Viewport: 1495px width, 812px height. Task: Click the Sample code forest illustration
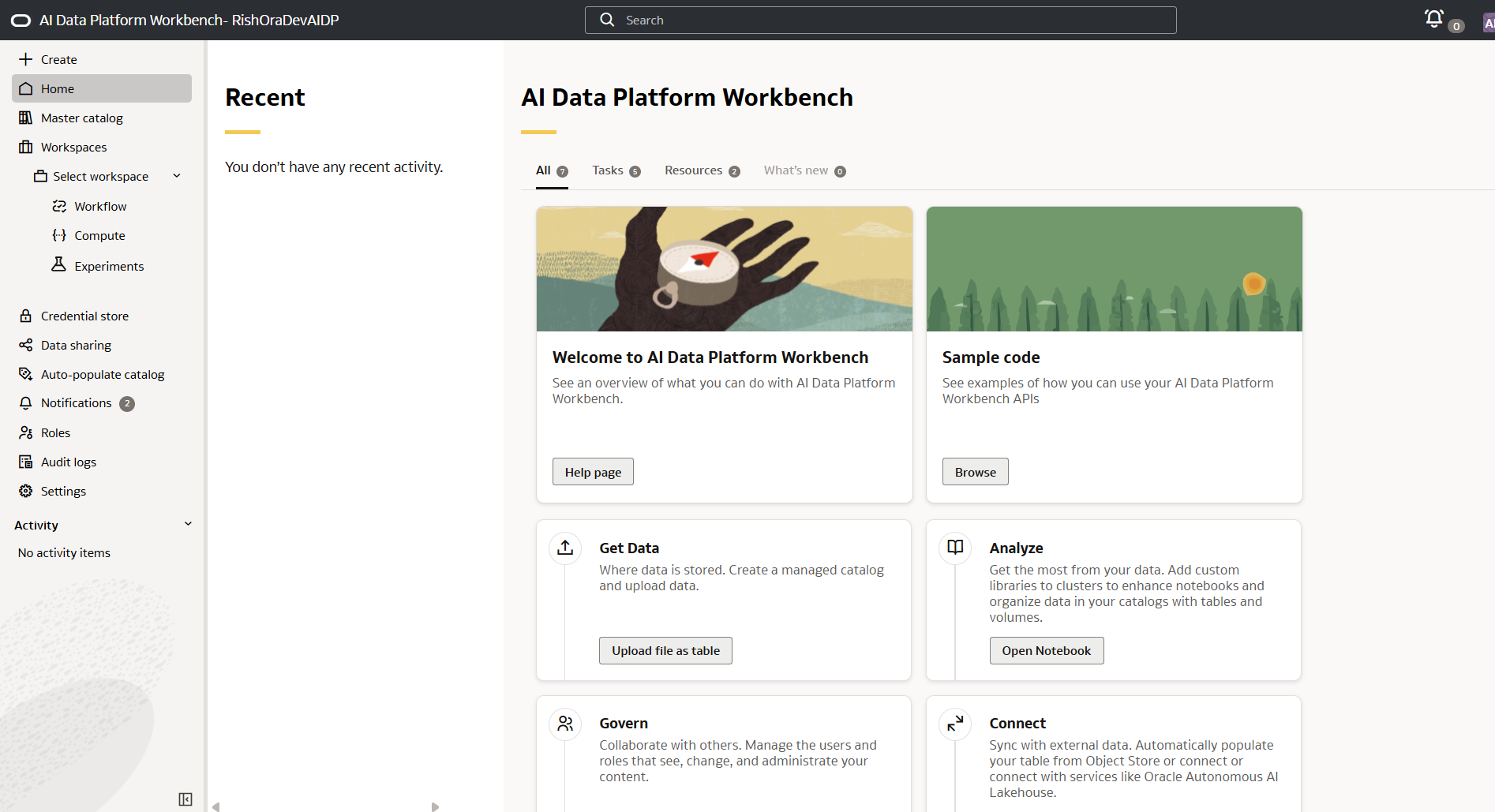pyautogui.click(x=1114, y=269)
